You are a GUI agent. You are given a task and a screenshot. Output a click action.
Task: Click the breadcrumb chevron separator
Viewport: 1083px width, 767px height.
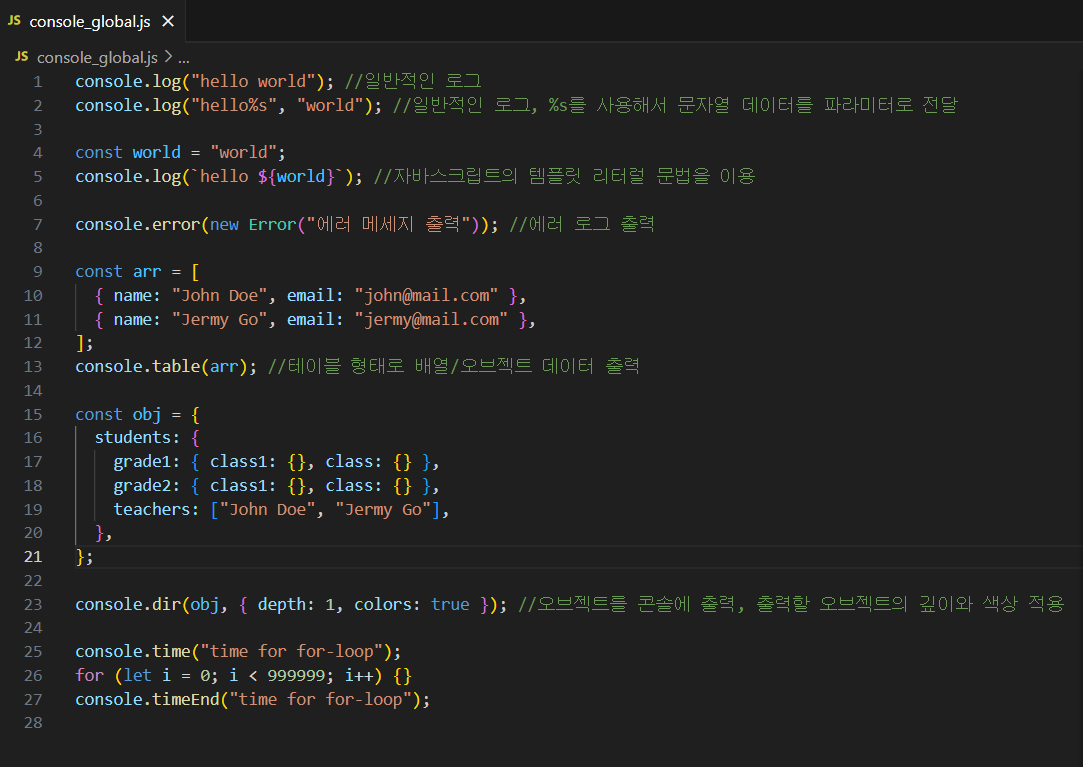pyautogui.click(x=168, y=57)
